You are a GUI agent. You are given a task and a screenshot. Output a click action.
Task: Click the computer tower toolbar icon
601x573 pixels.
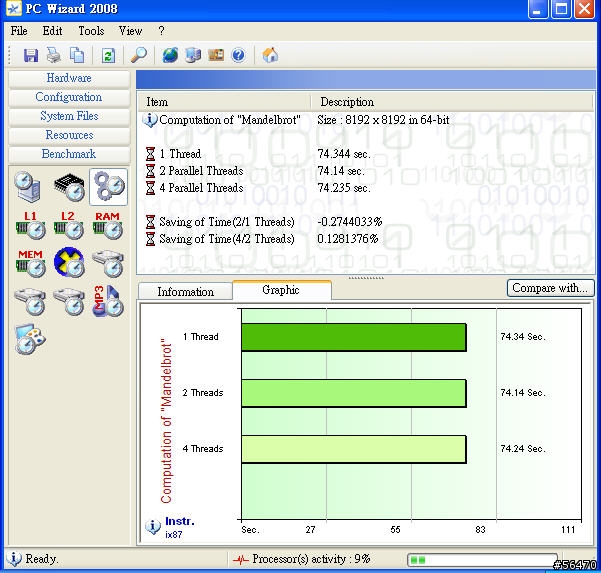pos(193,55)
